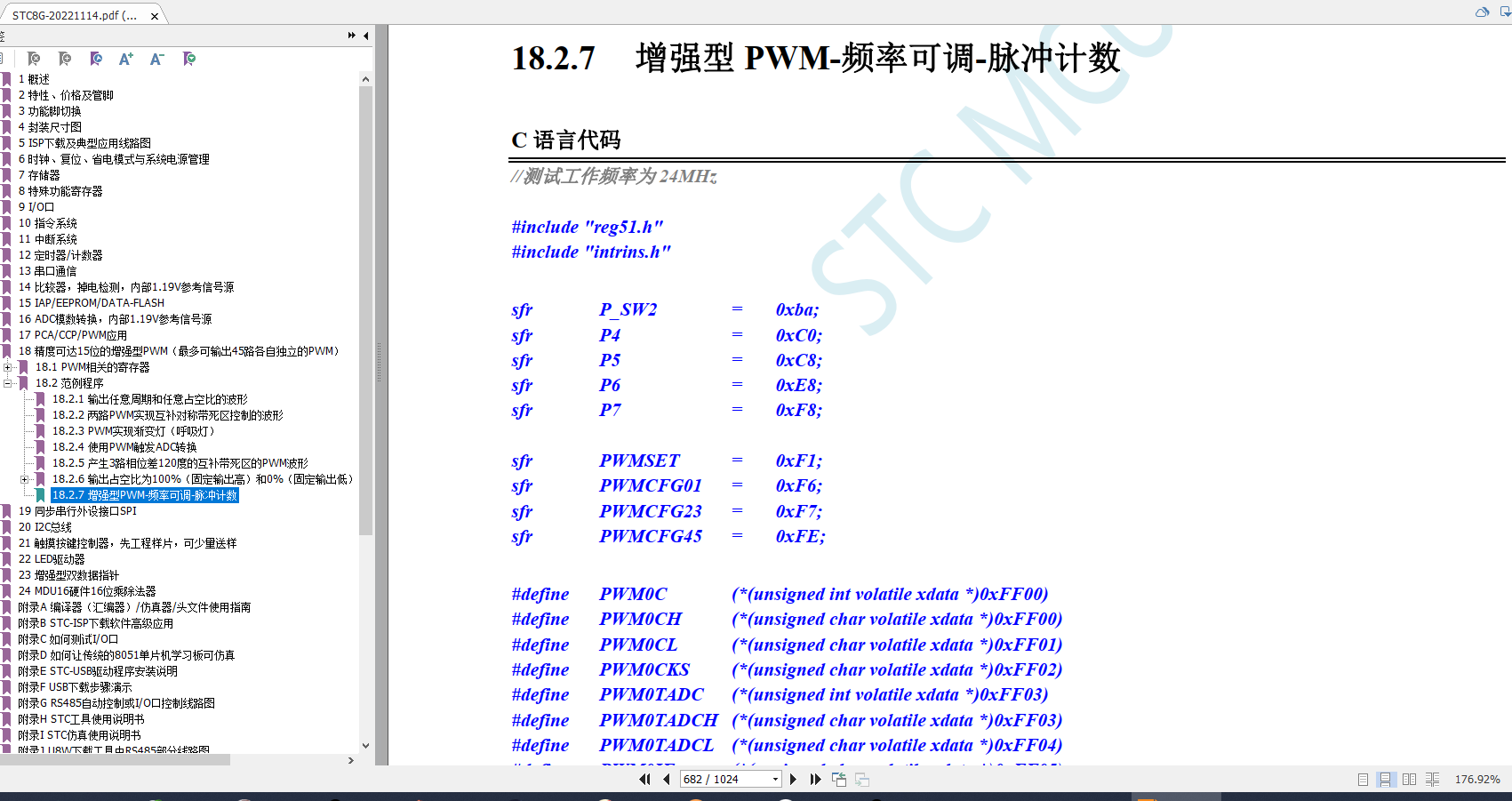Open bookmark 13 串口通信
This screenshot has width=1512, height=801.
(48, 271)
